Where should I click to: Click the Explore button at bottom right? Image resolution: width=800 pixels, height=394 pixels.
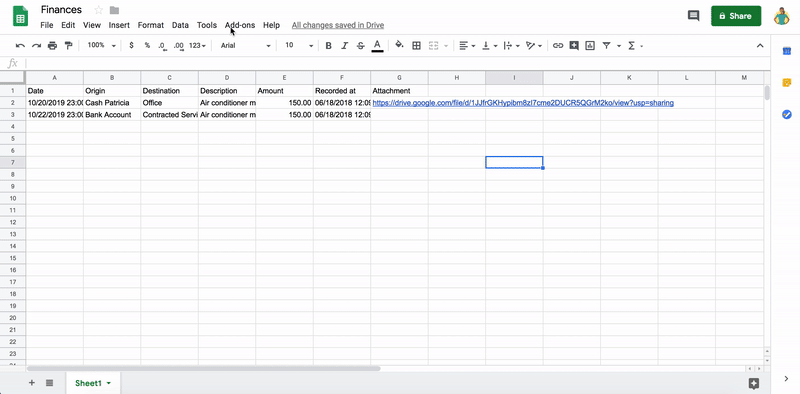coord(754,383)
